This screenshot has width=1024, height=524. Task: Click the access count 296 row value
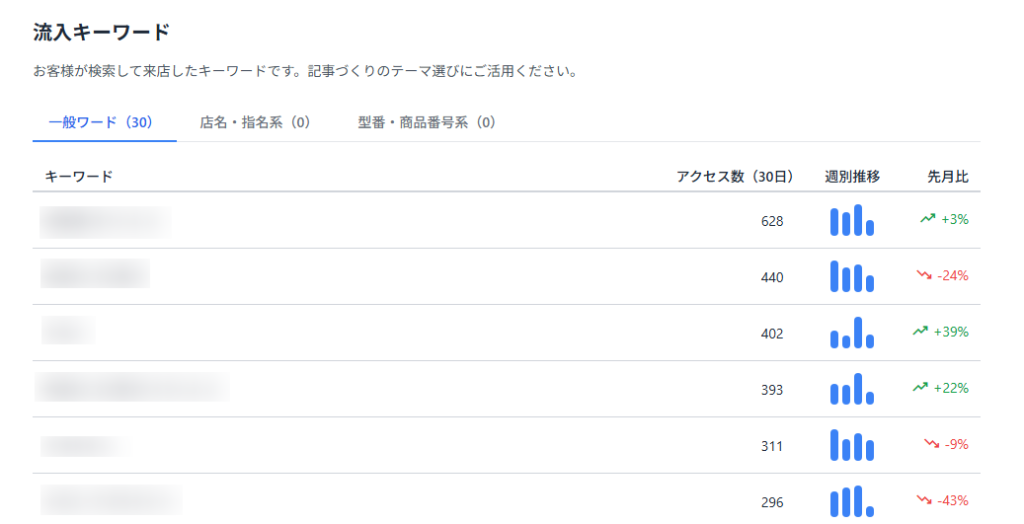[772, 502]
